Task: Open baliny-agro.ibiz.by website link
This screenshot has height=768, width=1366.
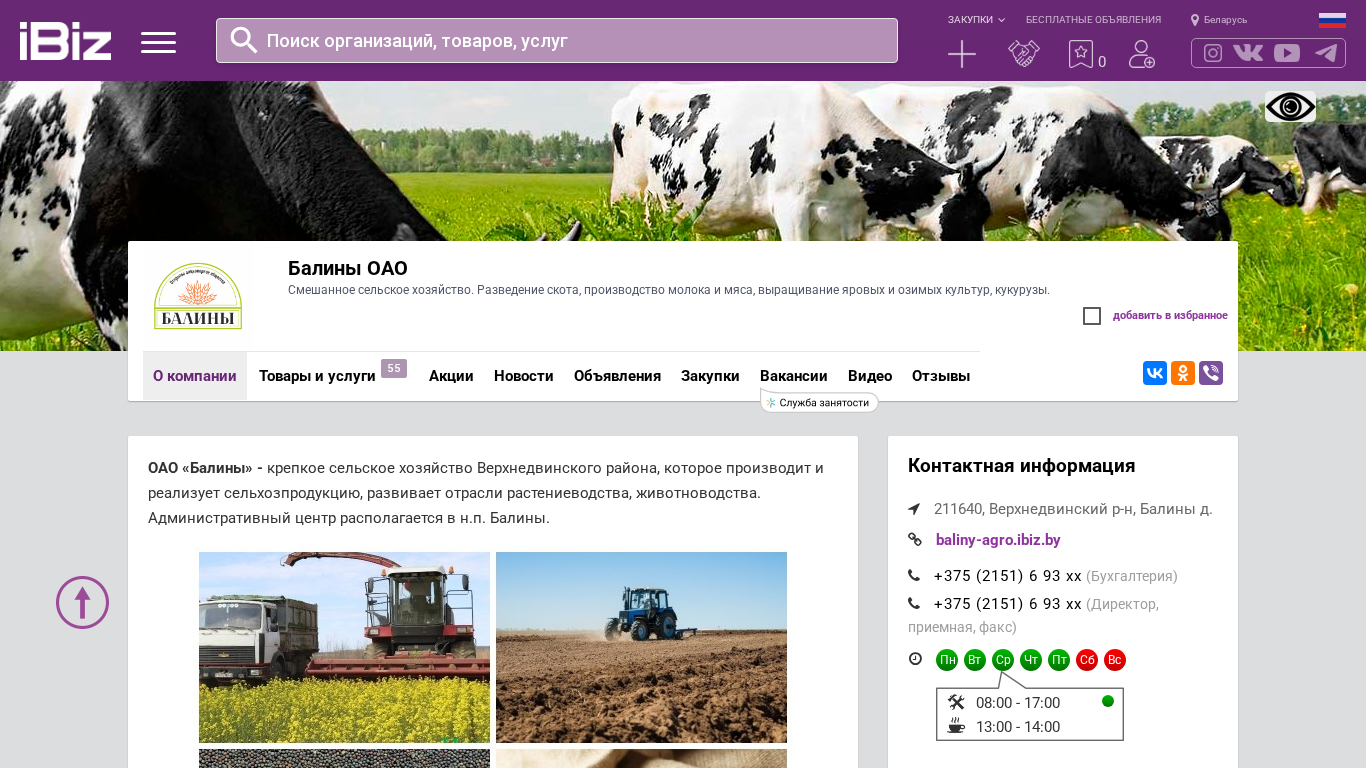Action: [x=998, y=540]
